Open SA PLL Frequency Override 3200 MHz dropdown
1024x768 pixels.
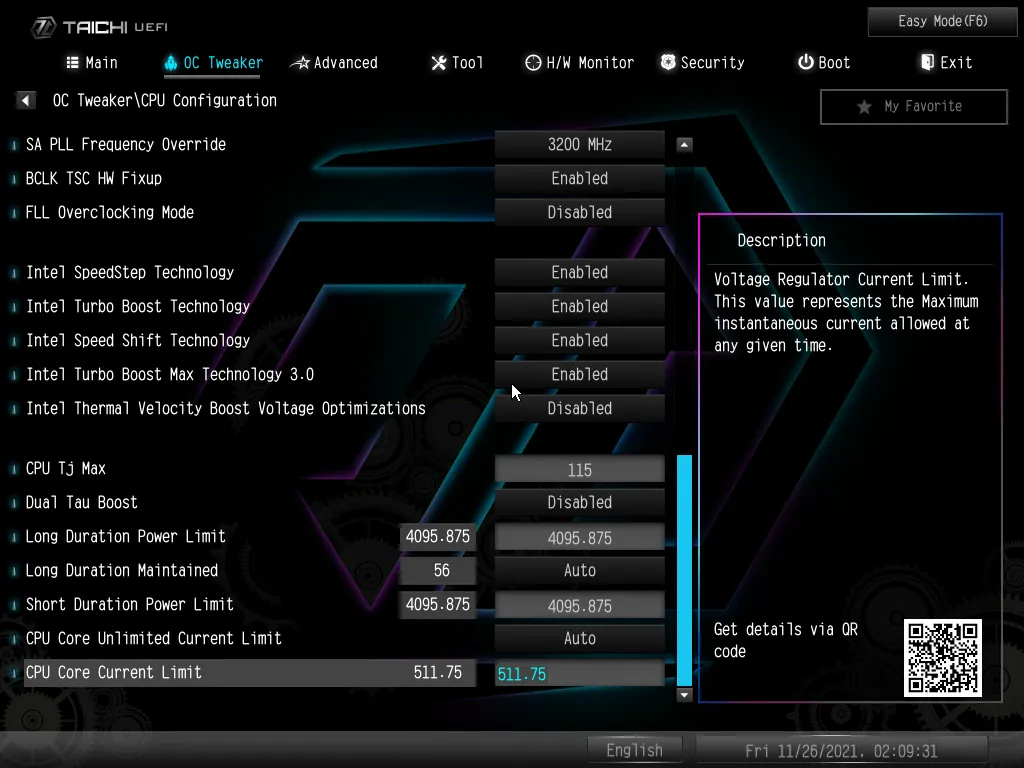[580, 144]
